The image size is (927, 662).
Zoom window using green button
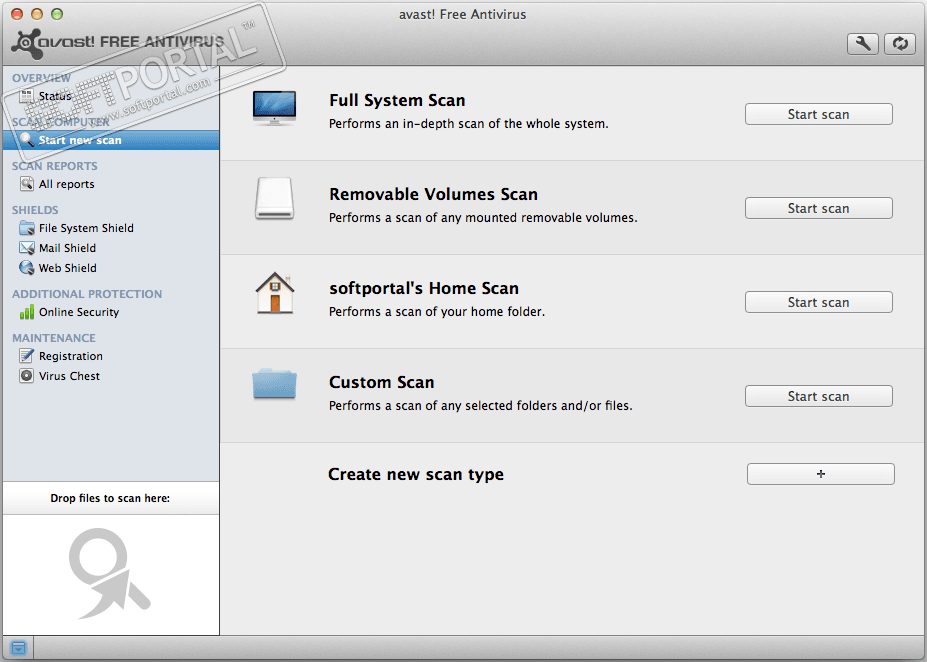coord(57,14)
